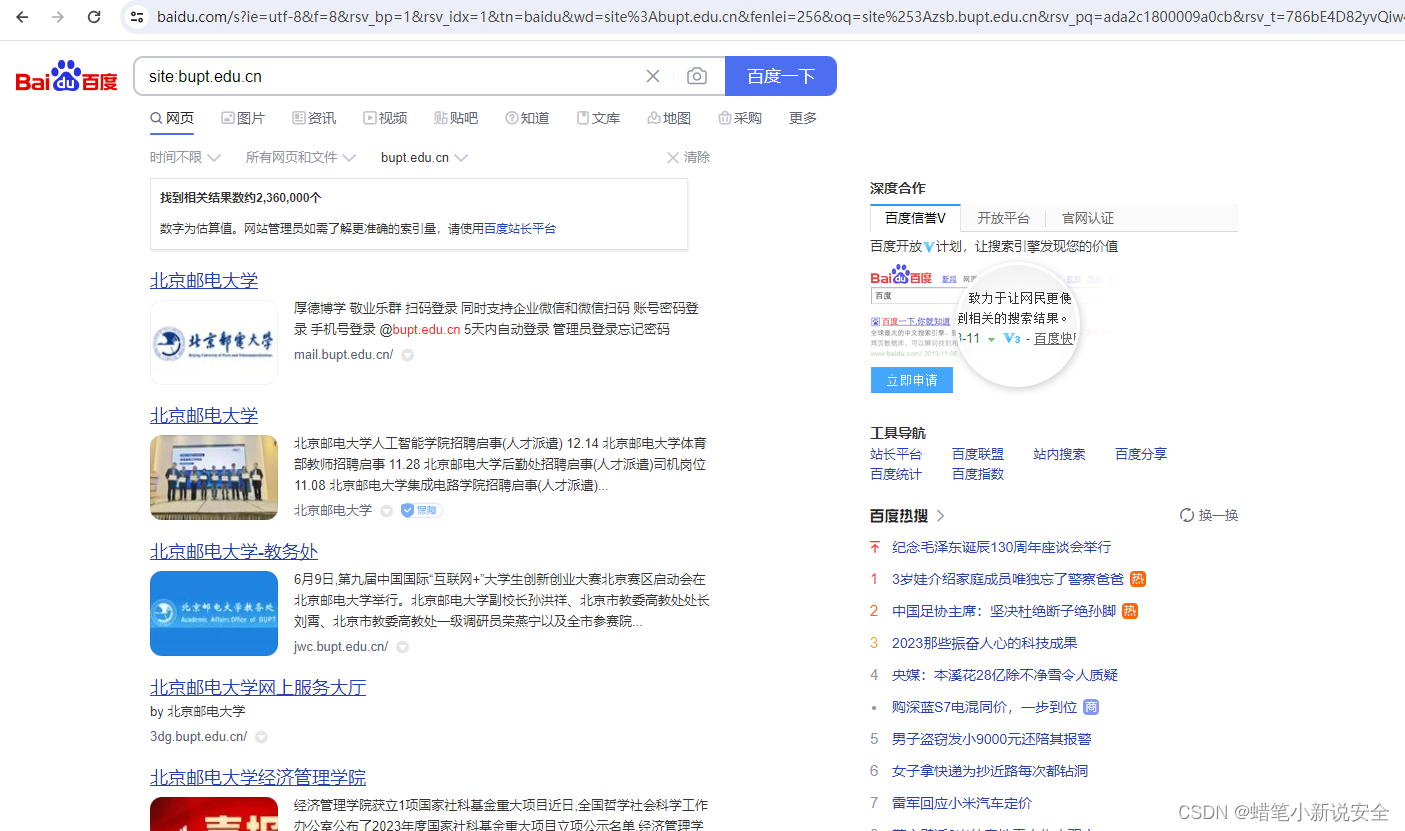Open hot search 2023那些振奋人心的科技成果
This screenshot has width=1405, height=831.
[985, 643]
